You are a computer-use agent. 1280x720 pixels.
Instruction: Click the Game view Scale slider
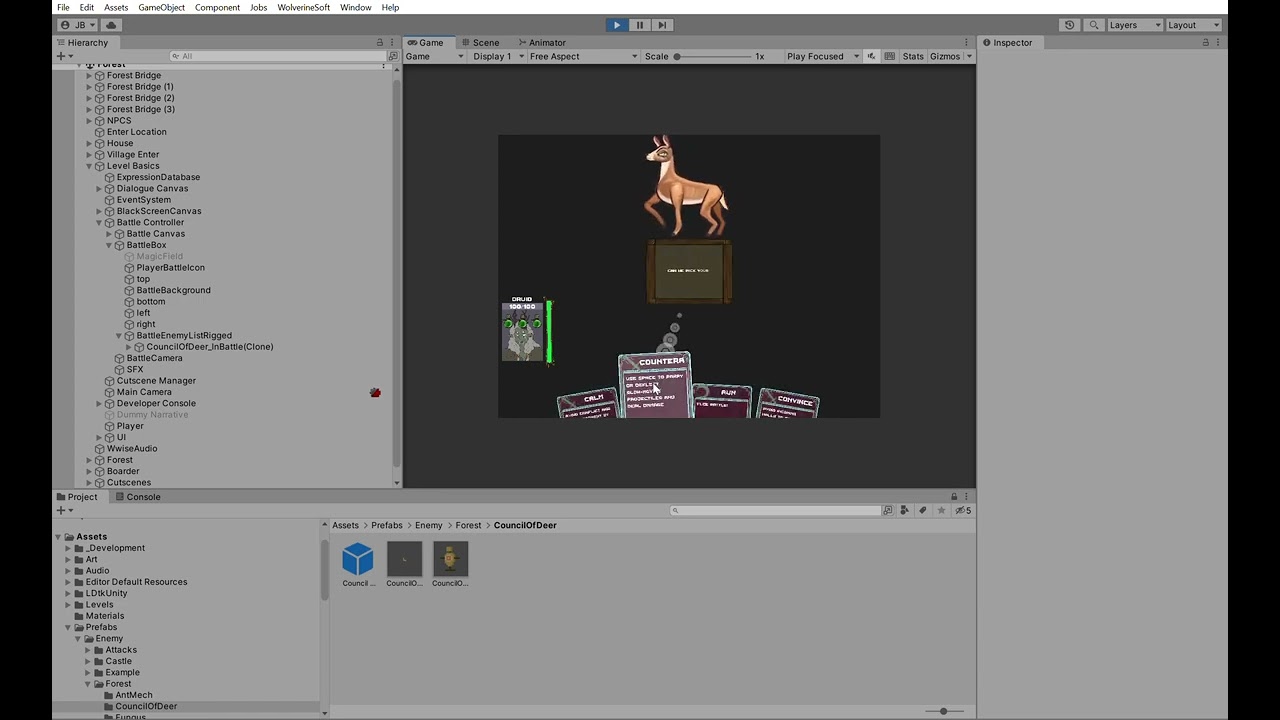pyautogui.click(x=715, y=57)
